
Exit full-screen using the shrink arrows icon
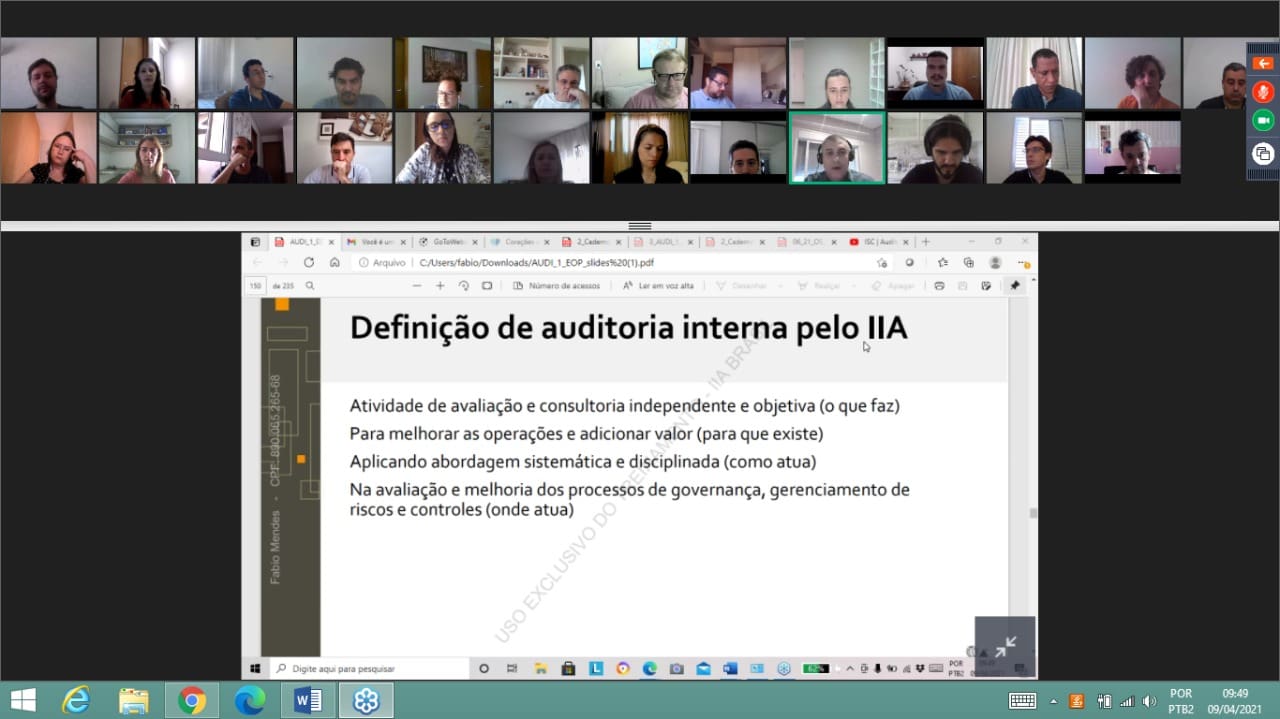click(1005, 646)
